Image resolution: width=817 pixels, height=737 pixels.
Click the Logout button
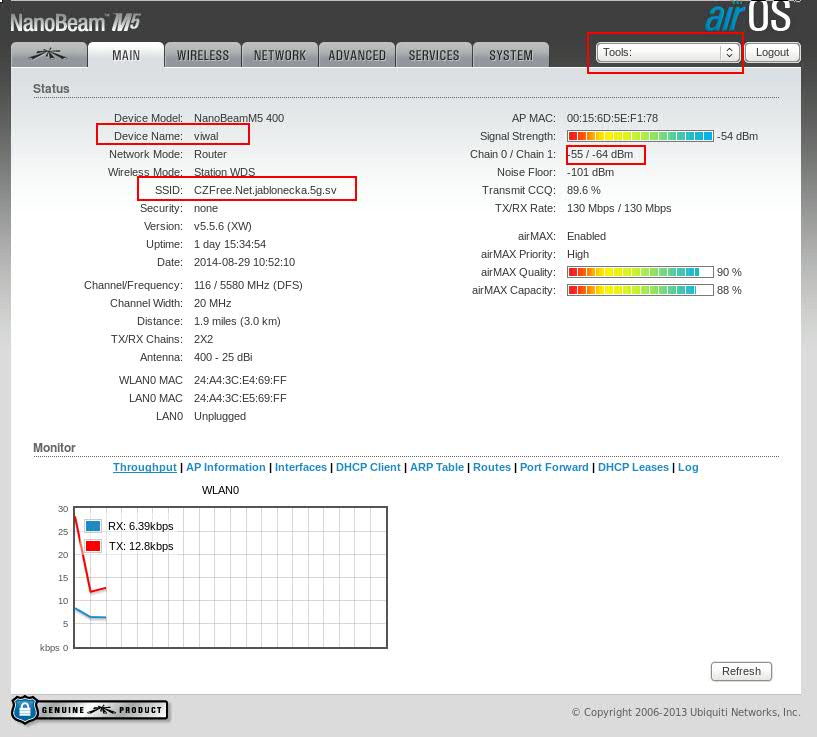tap(772, 52)
